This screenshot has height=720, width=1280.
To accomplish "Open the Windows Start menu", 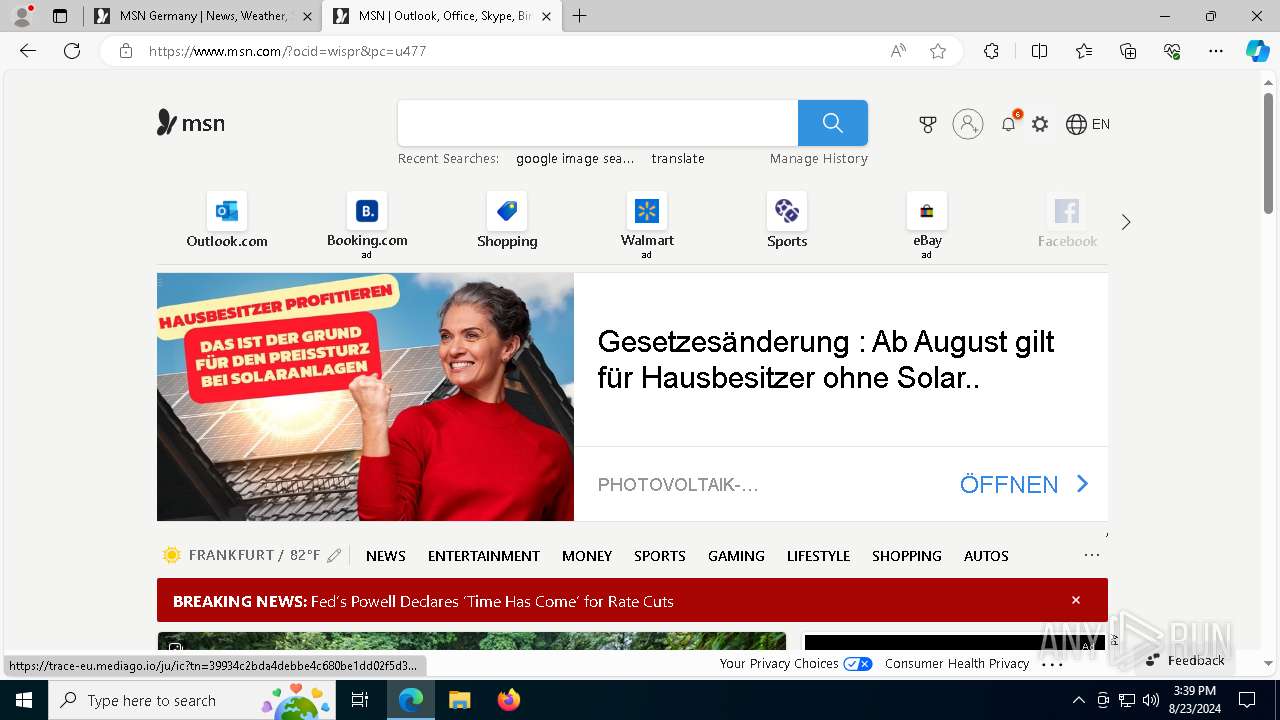I will (x=23, y=700).
